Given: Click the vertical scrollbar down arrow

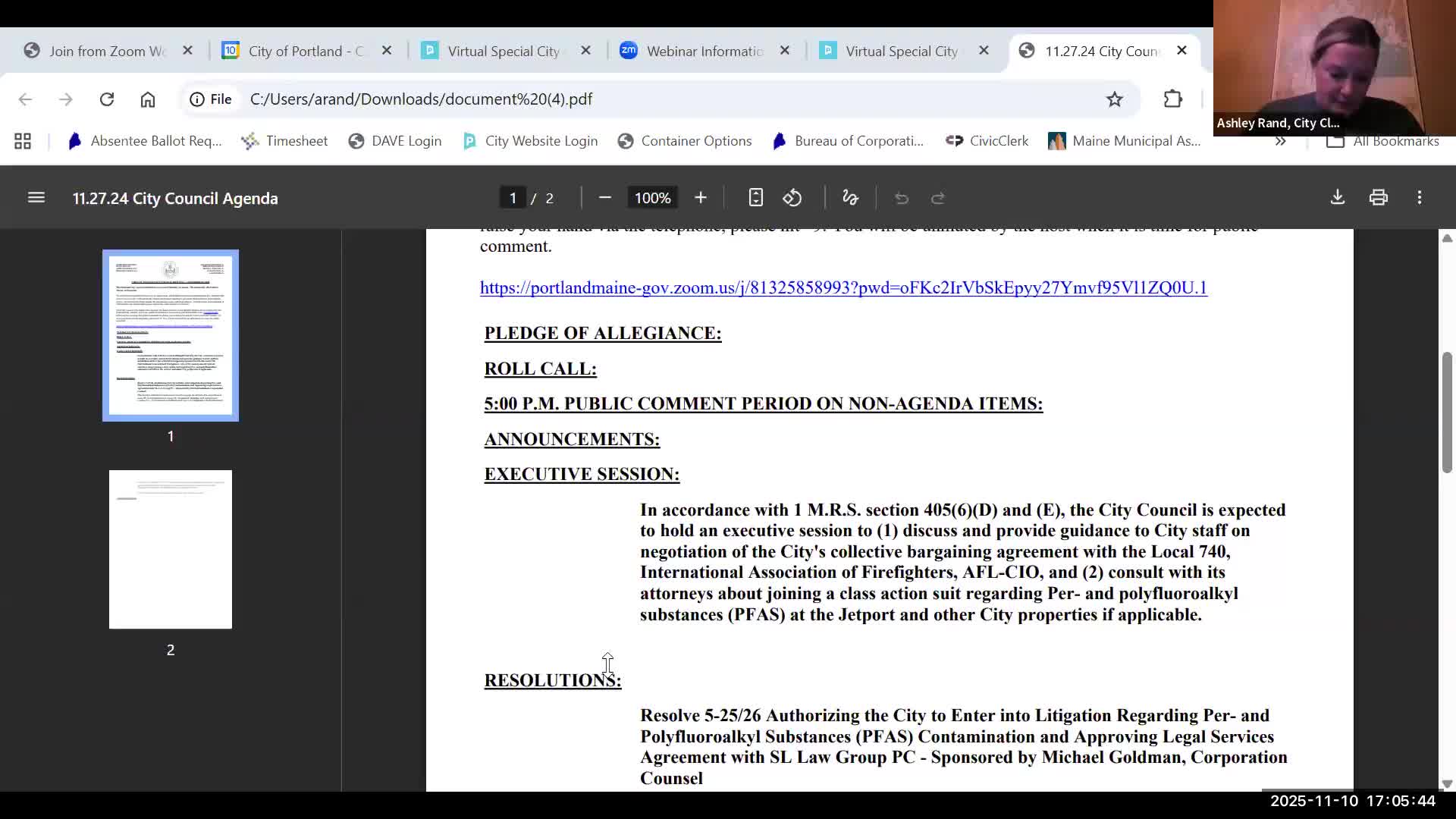Looking at the screenshot, I should (1447, 783).
